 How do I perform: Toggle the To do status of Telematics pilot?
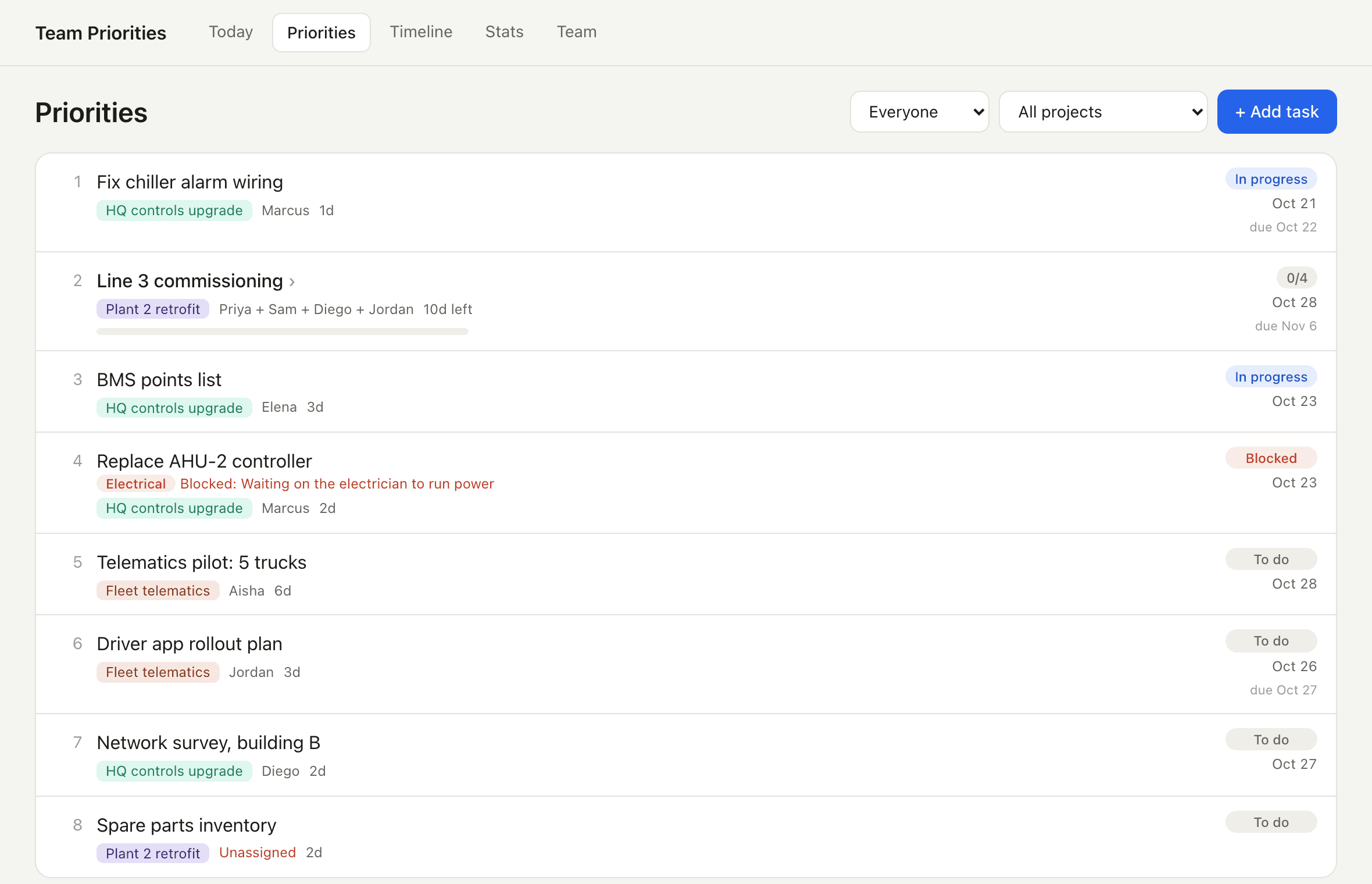[x=1271, y=559]
